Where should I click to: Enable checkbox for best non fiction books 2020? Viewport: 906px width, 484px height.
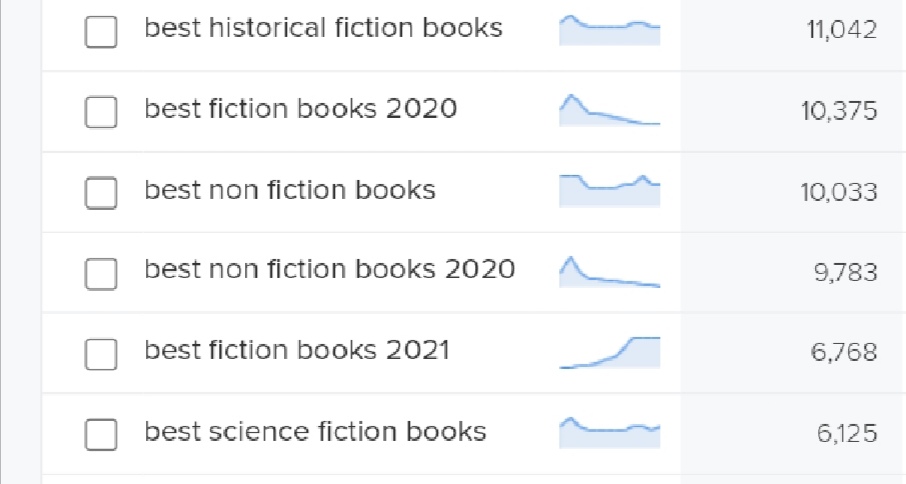click(101, 273)
